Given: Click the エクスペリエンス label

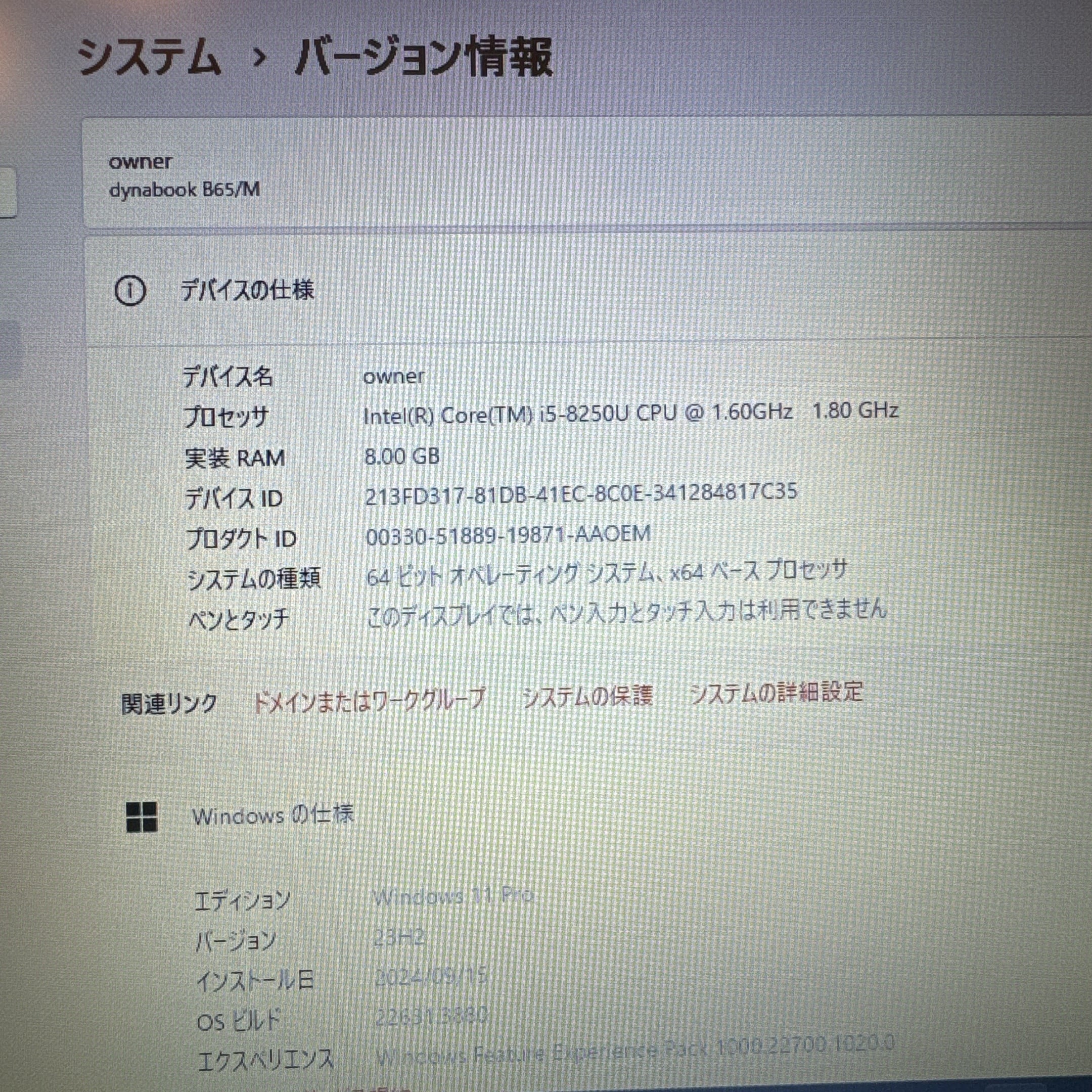Looking at the screenshot, I should [x=265, y=1060].
